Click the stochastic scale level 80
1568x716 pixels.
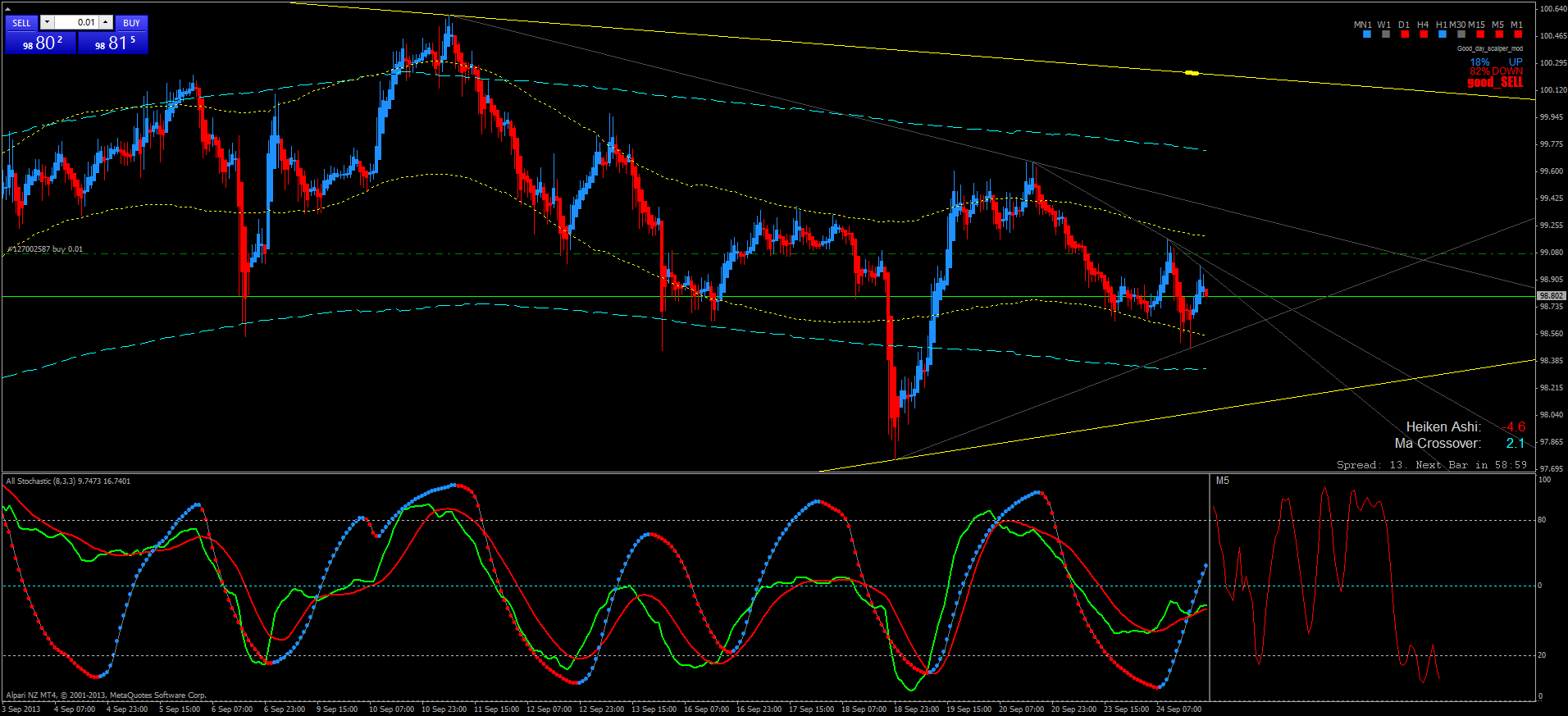[1542, 520]
